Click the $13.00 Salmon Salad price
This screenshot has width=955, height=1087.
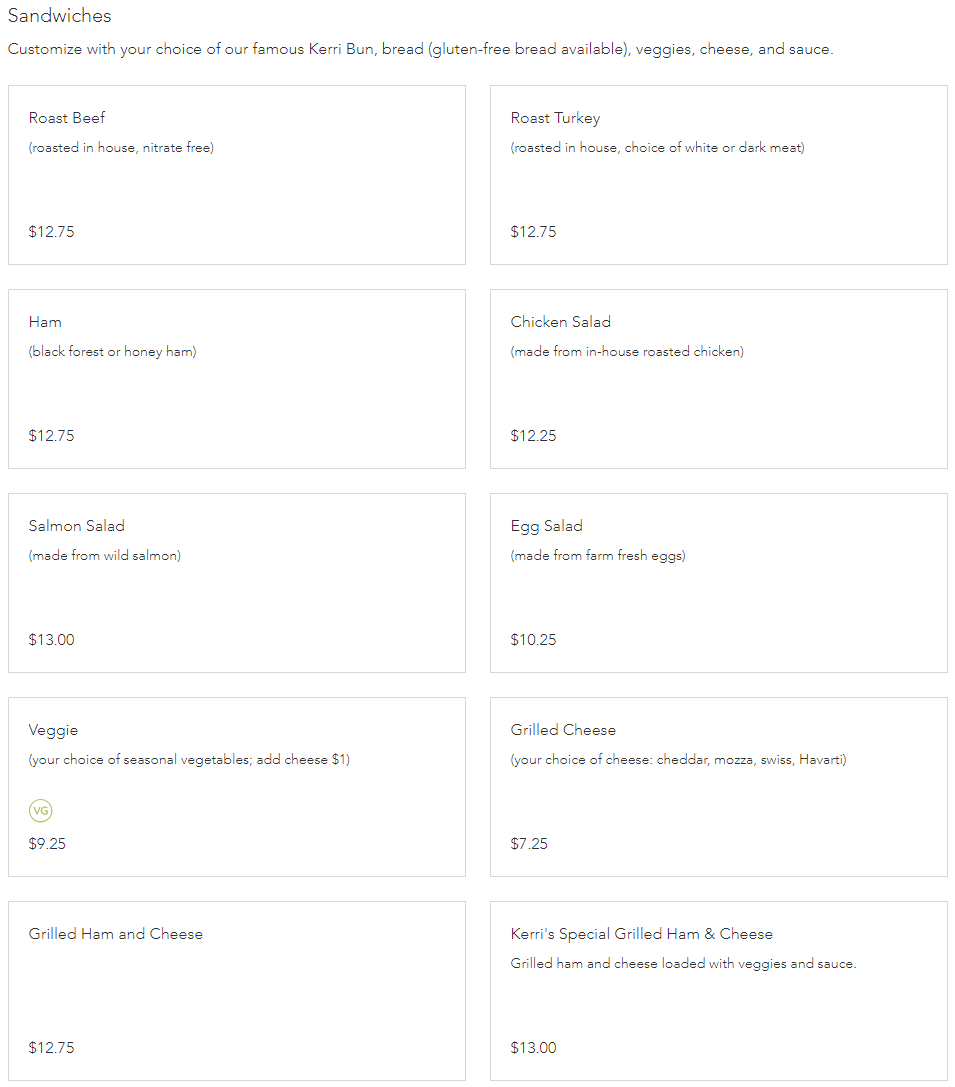point(51,639)
